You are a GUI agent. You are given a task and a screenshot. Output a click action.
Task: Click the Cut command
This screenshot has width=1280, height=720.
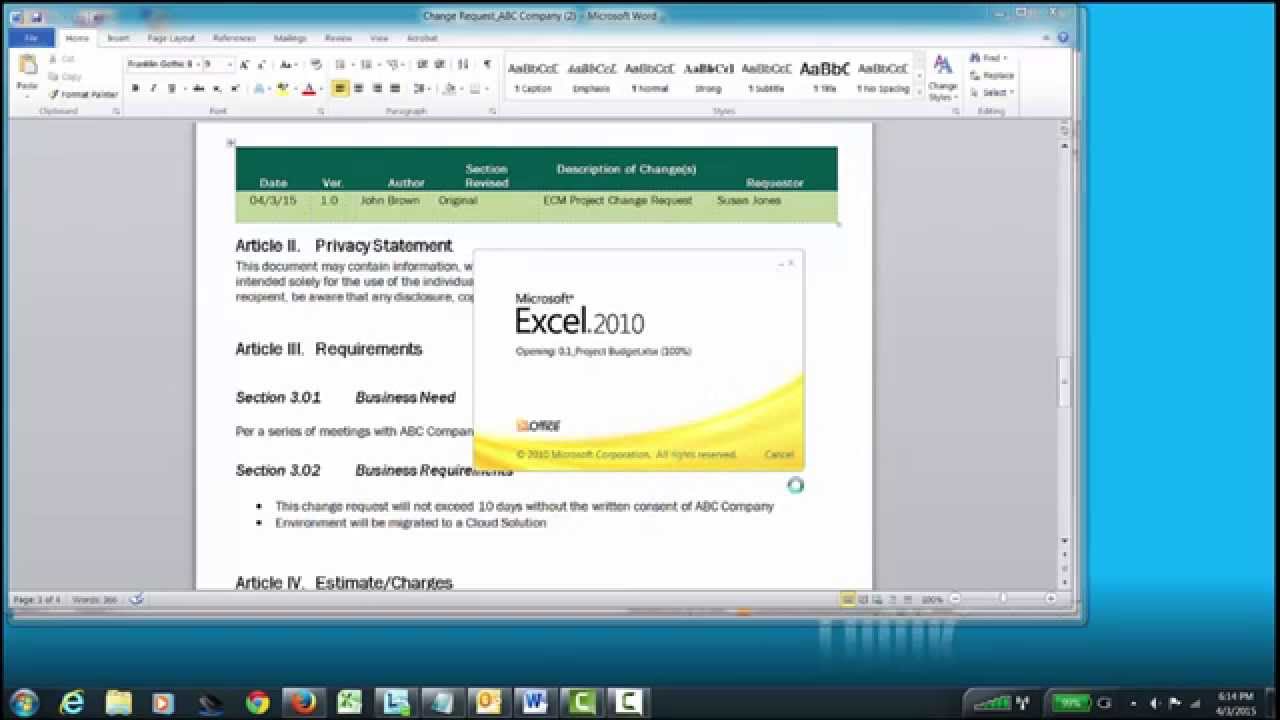click(x=63, y=60)
